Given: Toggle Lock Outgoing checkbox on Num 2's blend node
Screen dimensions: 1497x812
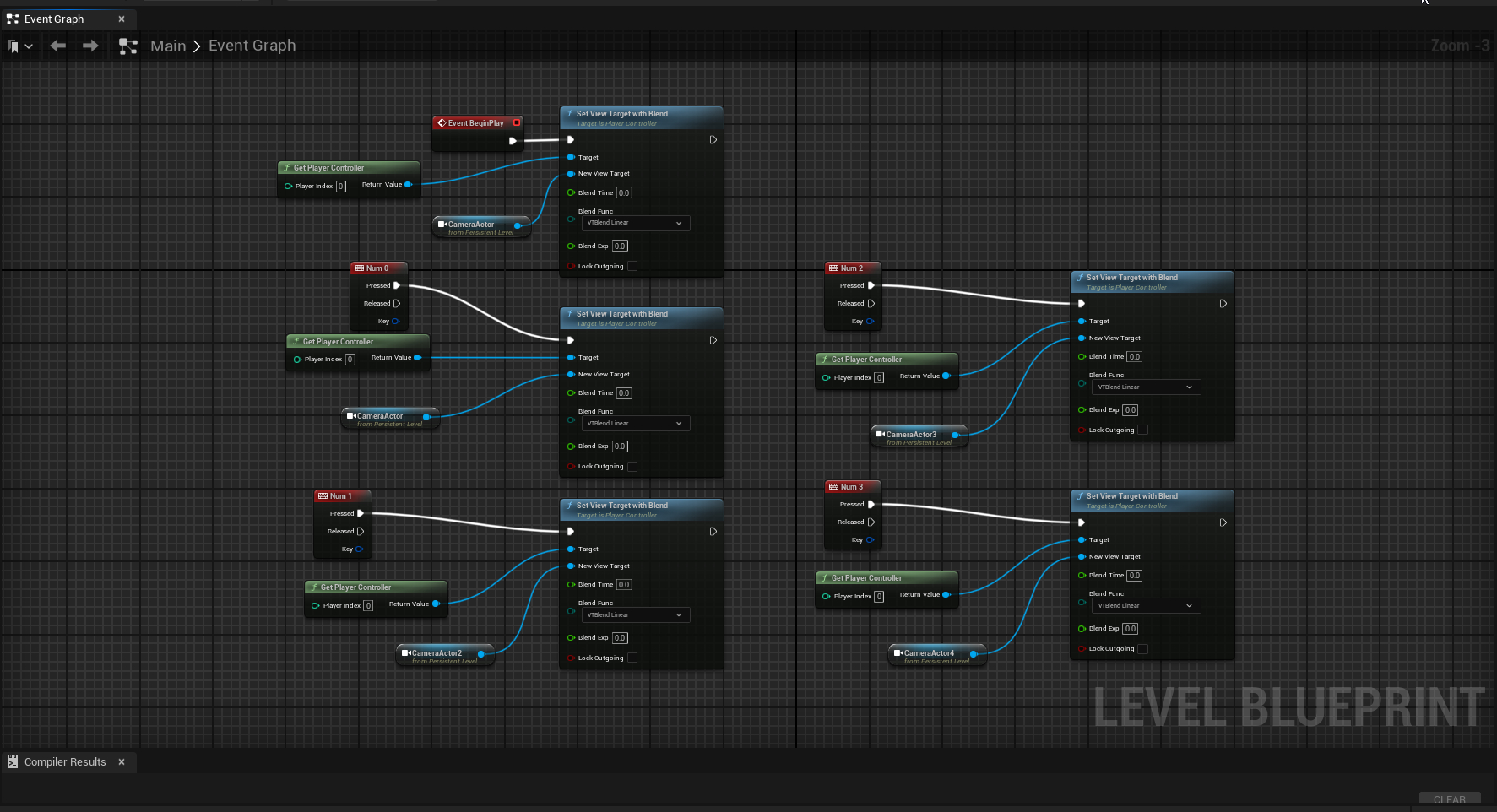Looking at the screenshot, I should (1142, 430).
